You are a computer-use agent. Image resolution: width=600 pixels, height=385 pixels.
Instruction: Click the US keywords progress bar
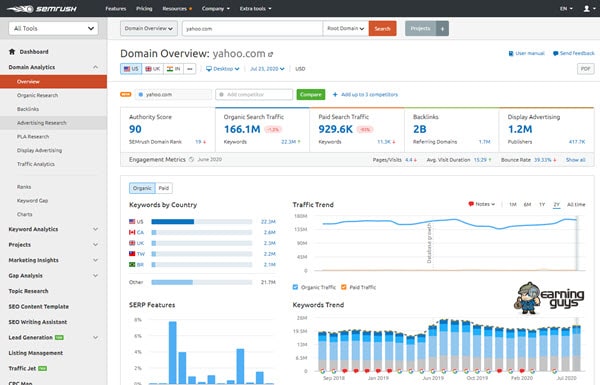(202, 222)
